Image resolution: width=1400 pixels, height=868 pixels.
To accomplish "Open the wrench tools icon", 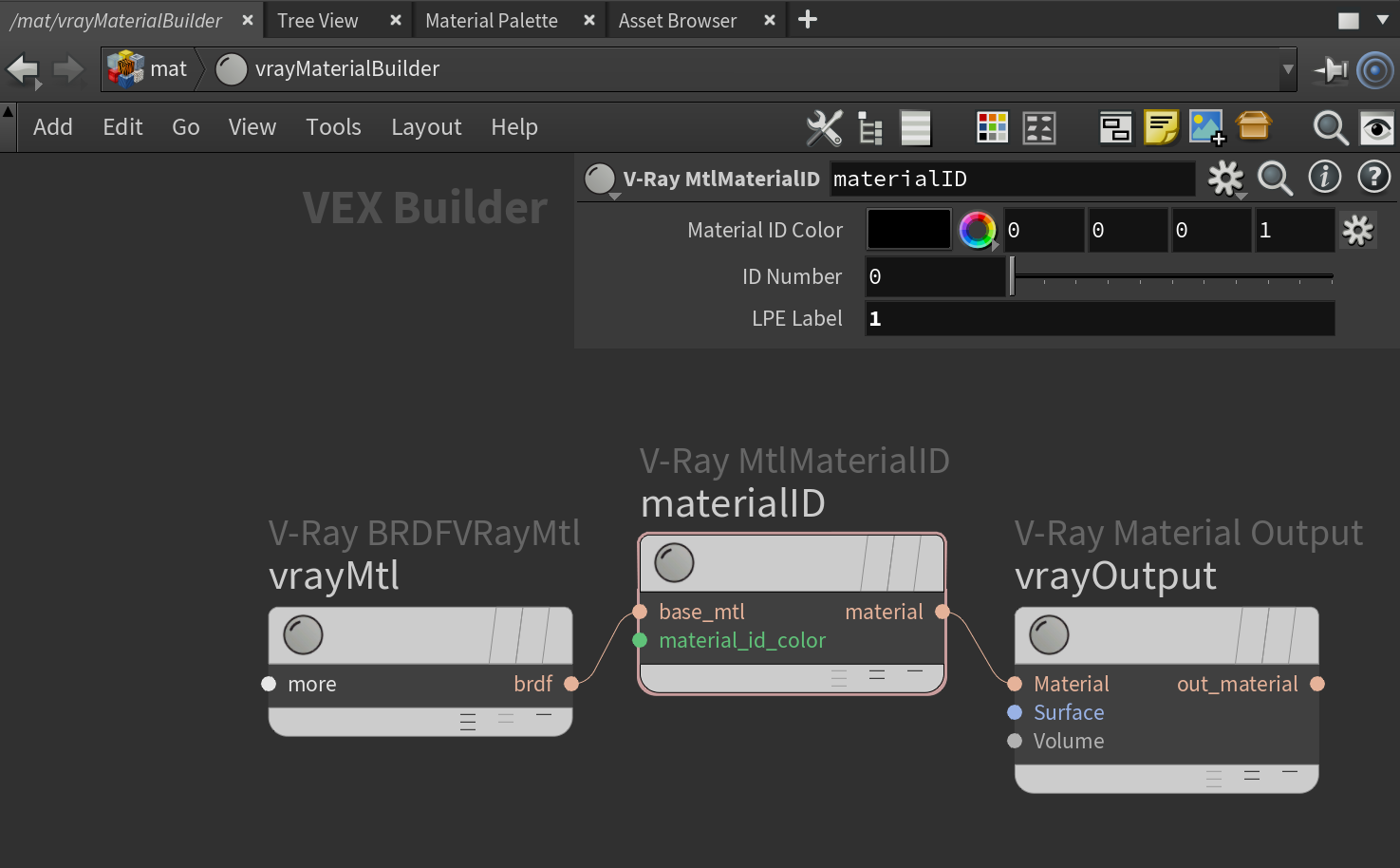I will [824, 127].
